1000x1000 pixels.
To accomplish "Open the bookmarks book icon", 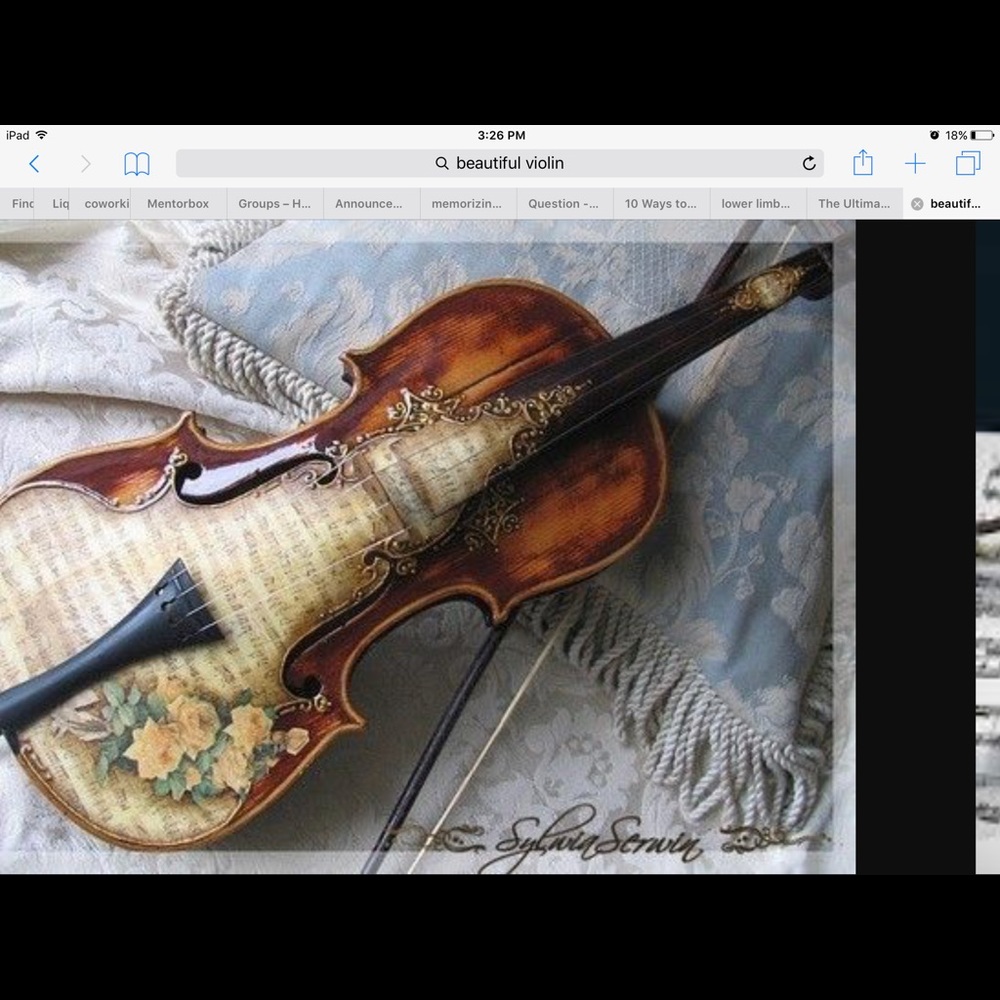I will [137, 164].
